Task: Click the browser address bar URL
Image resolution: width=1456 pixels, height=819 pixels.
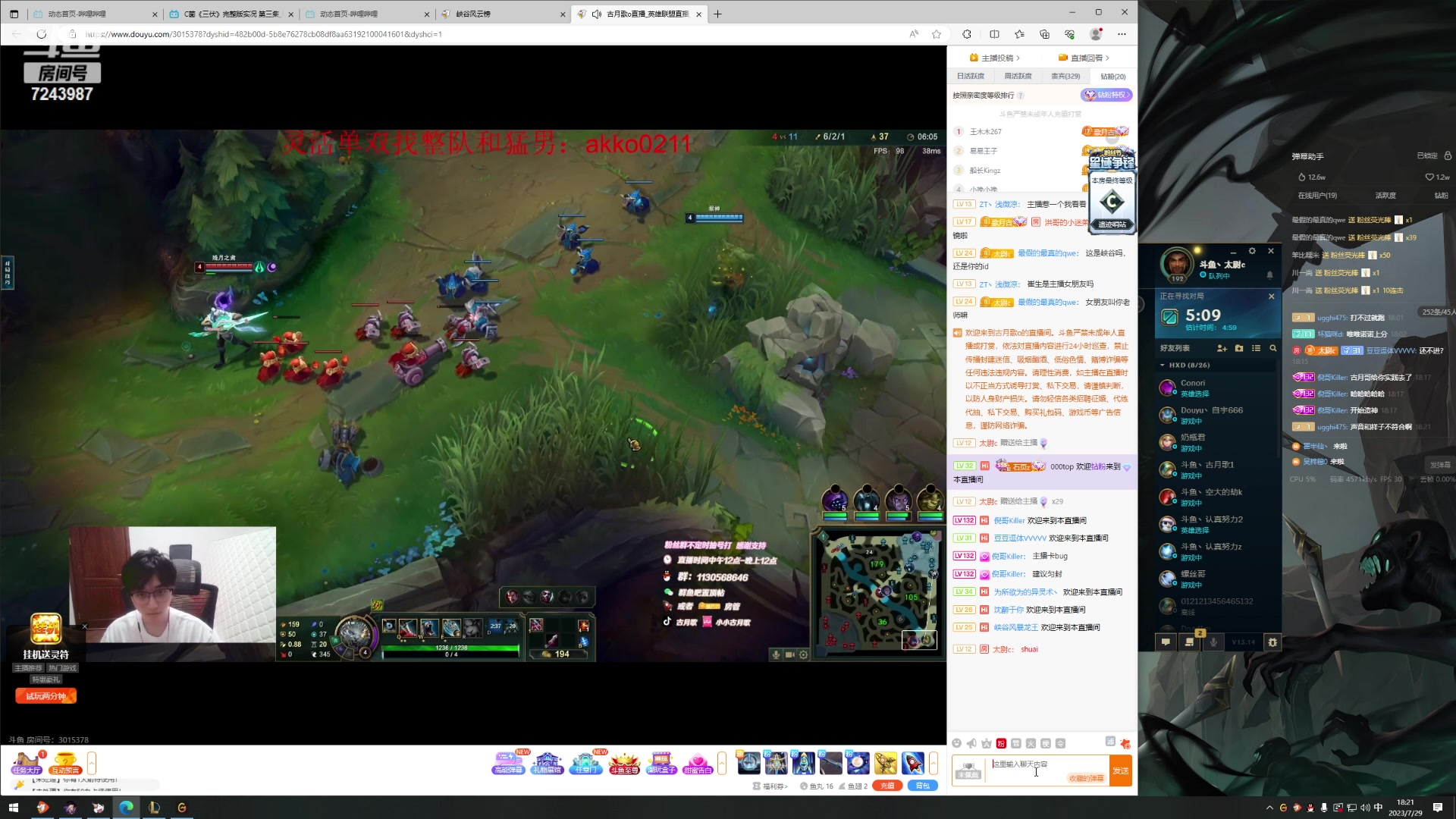Action: click(x=264, y=34)
